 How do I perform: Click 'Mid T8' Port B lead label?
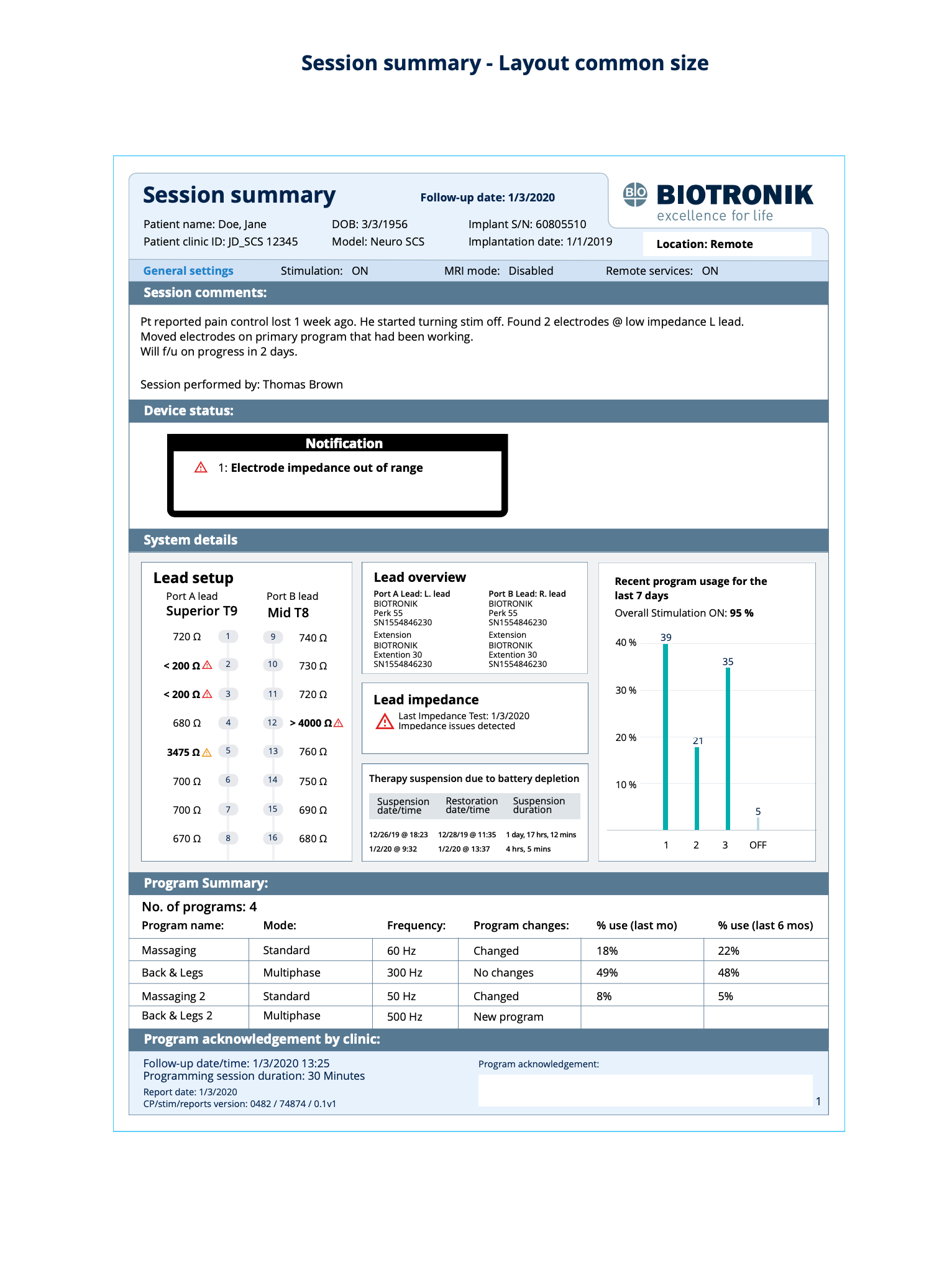pos(288,612)
